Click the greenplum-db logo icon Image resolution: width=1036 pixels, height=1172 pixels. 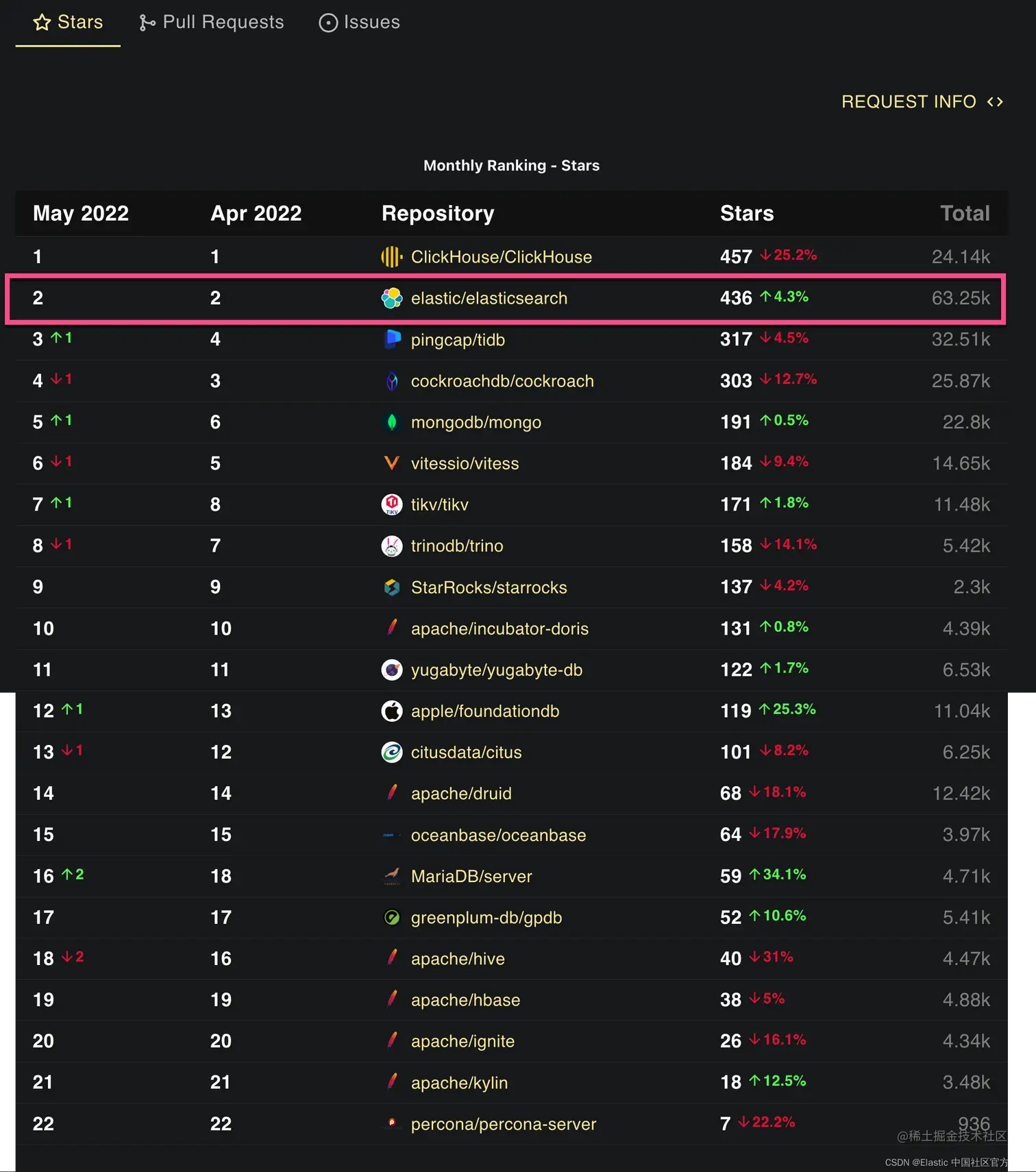click(x=392, y=917)
